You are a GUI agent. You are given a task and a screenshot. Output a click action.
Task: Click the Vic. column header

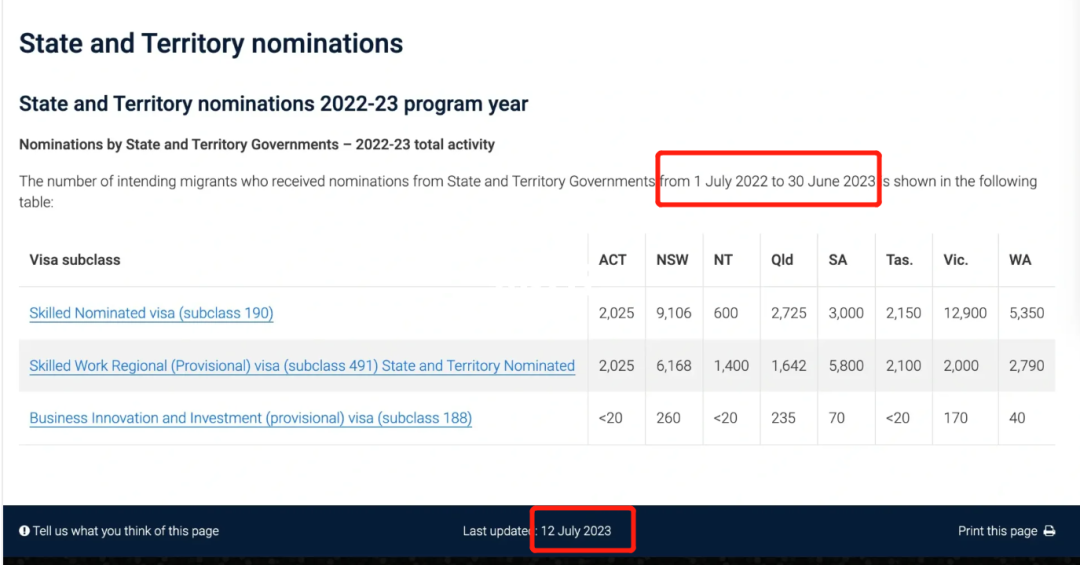(x=955, y=260)
